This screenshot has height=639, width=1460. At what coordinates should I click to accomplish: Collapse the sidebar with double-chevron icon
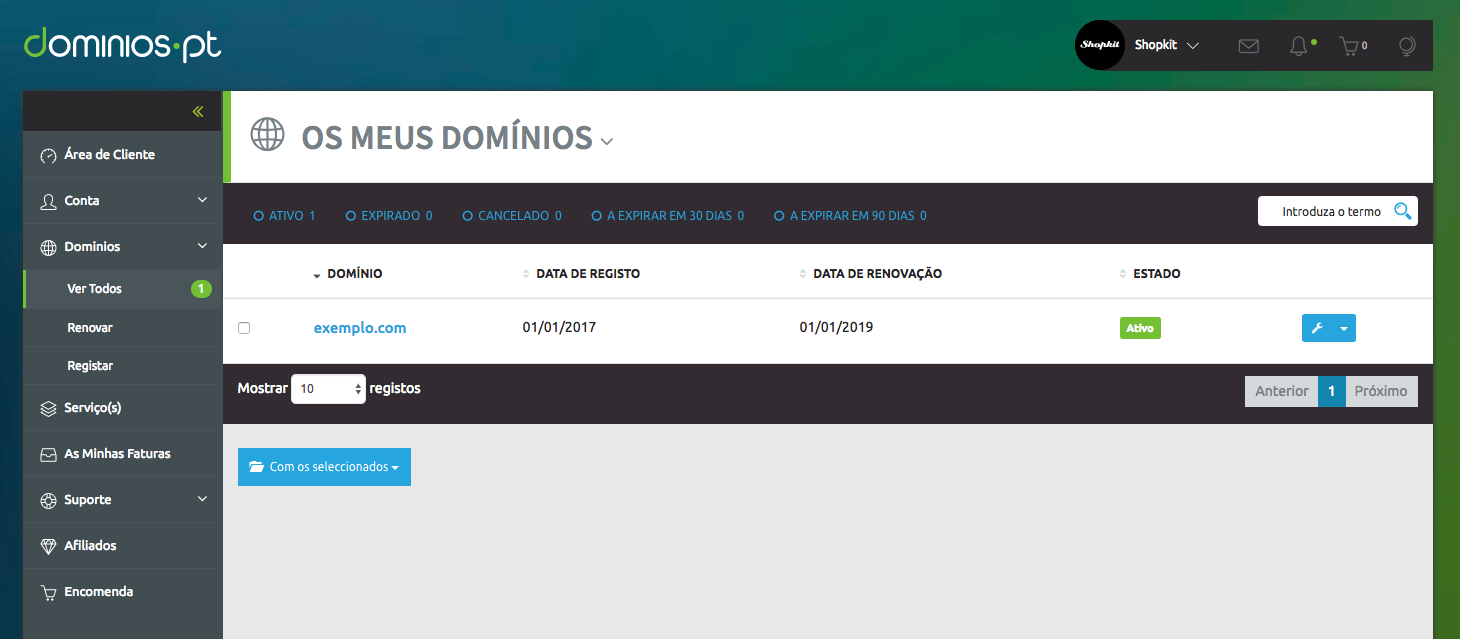[198, 112]
